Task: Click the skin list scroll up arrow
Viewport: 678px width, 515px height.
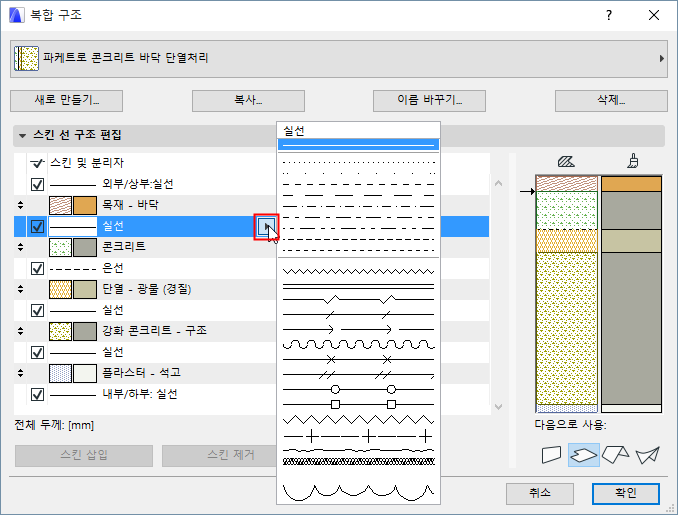Action: [498, 183]
